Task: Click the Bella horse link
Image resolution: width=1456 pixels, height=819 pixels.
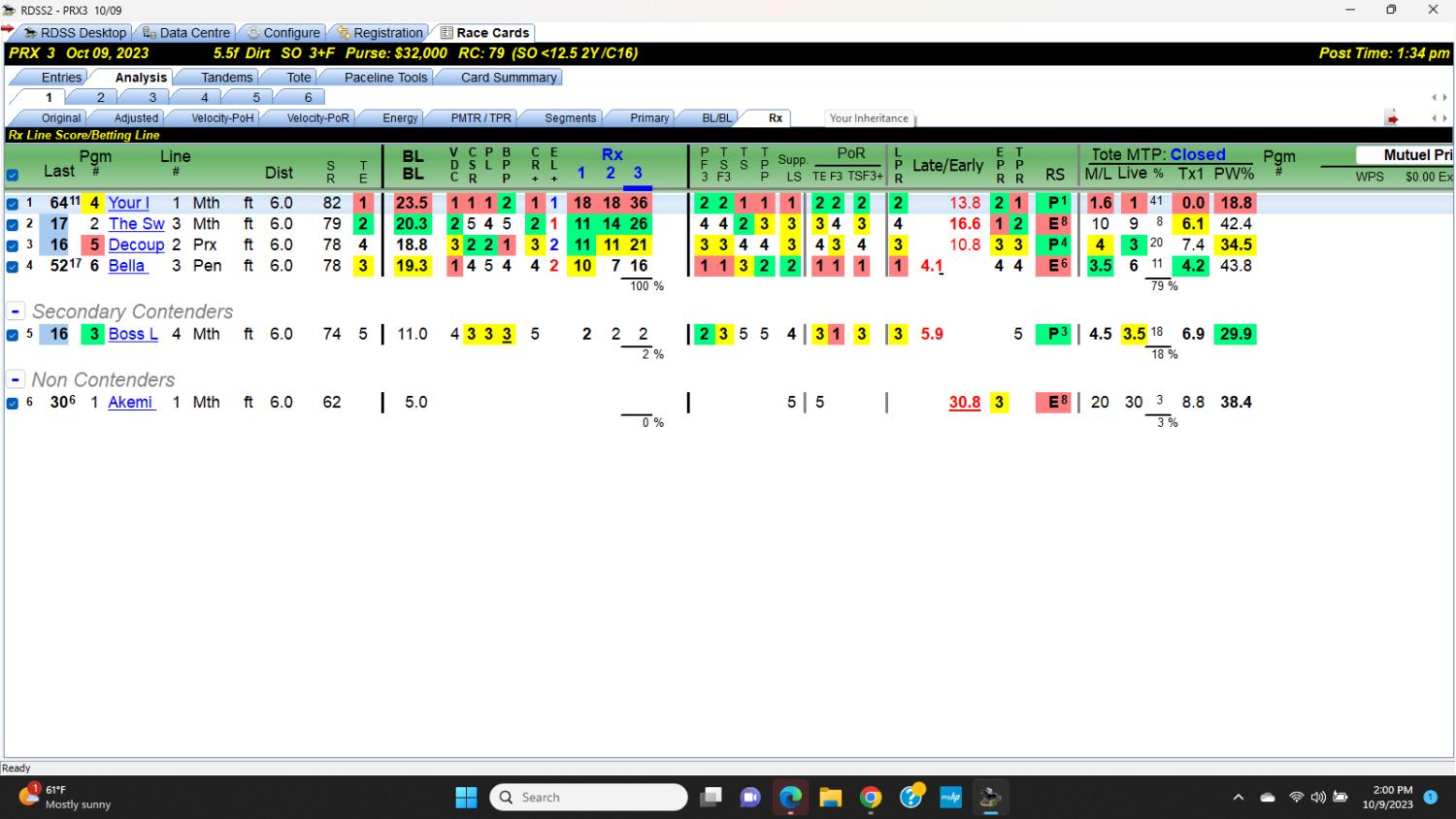Action: coord(126,266)
